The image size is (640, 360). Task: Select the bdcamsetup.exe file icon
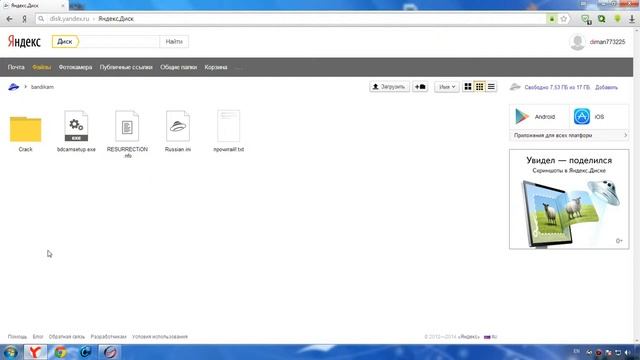76,126
